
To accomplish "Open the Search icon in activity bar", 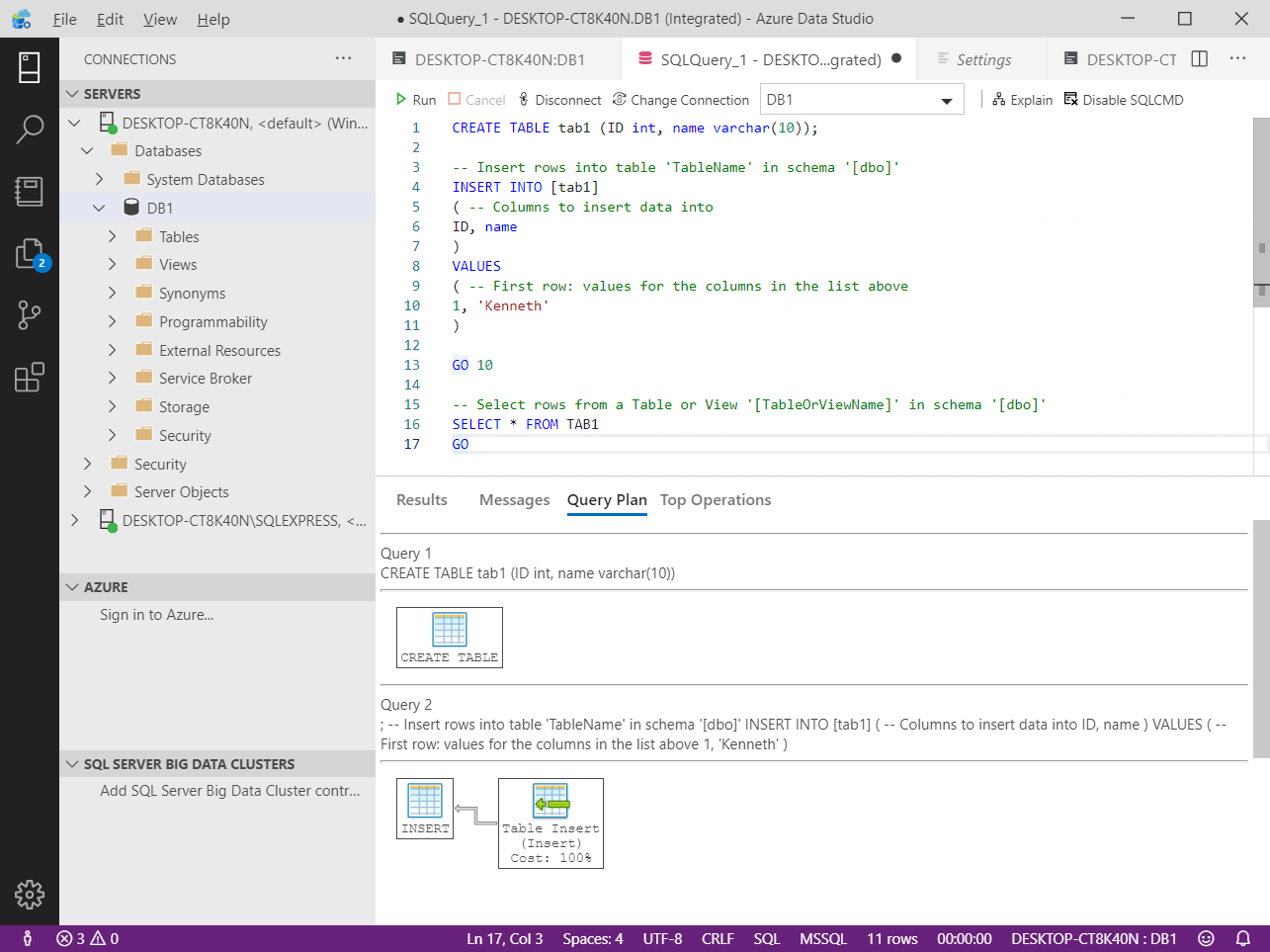I will [x=30, y=130].
